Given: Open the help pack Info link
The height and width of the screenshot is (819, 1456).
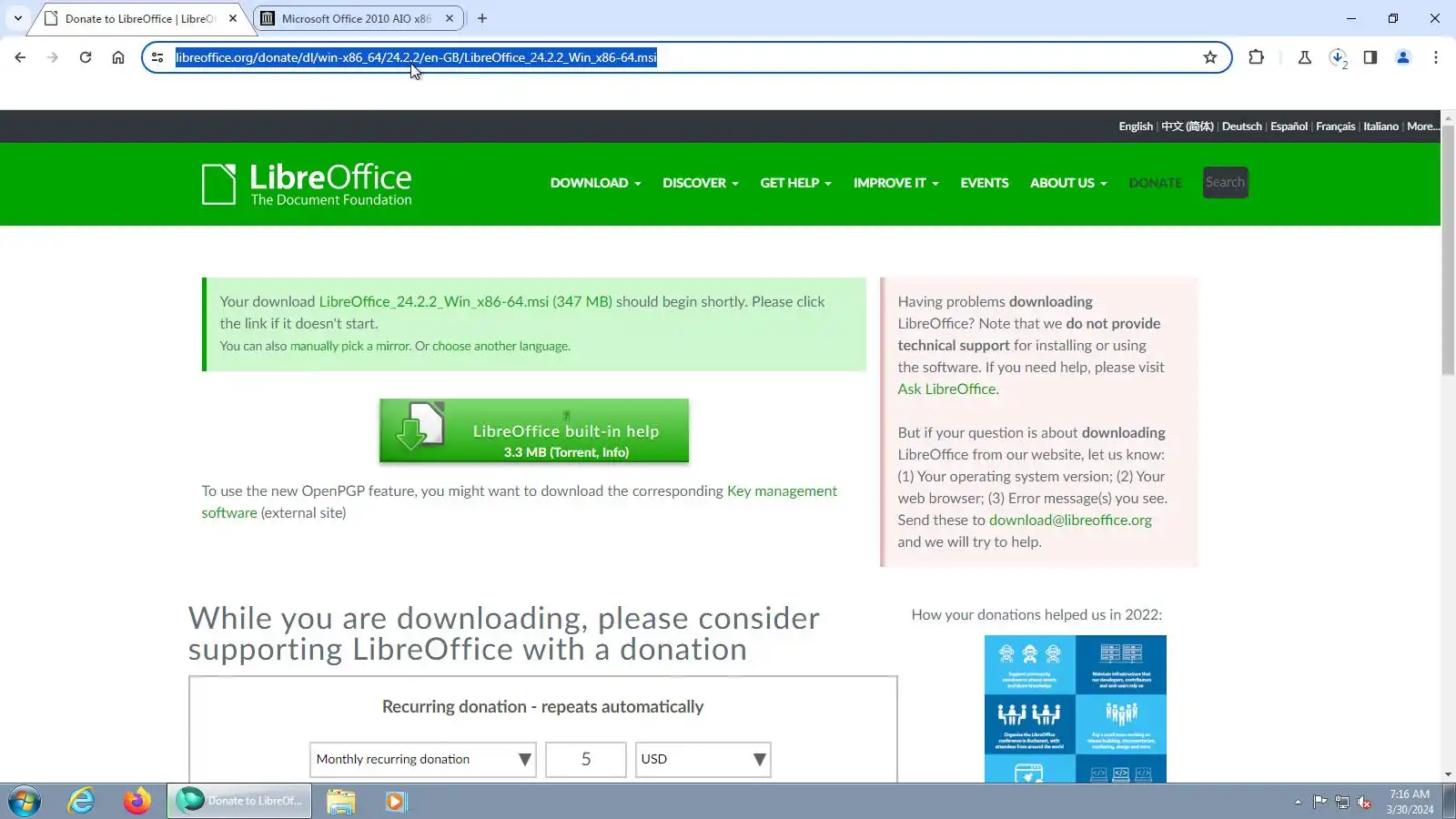Looking at the screenshot, I should tap(613, 452).
